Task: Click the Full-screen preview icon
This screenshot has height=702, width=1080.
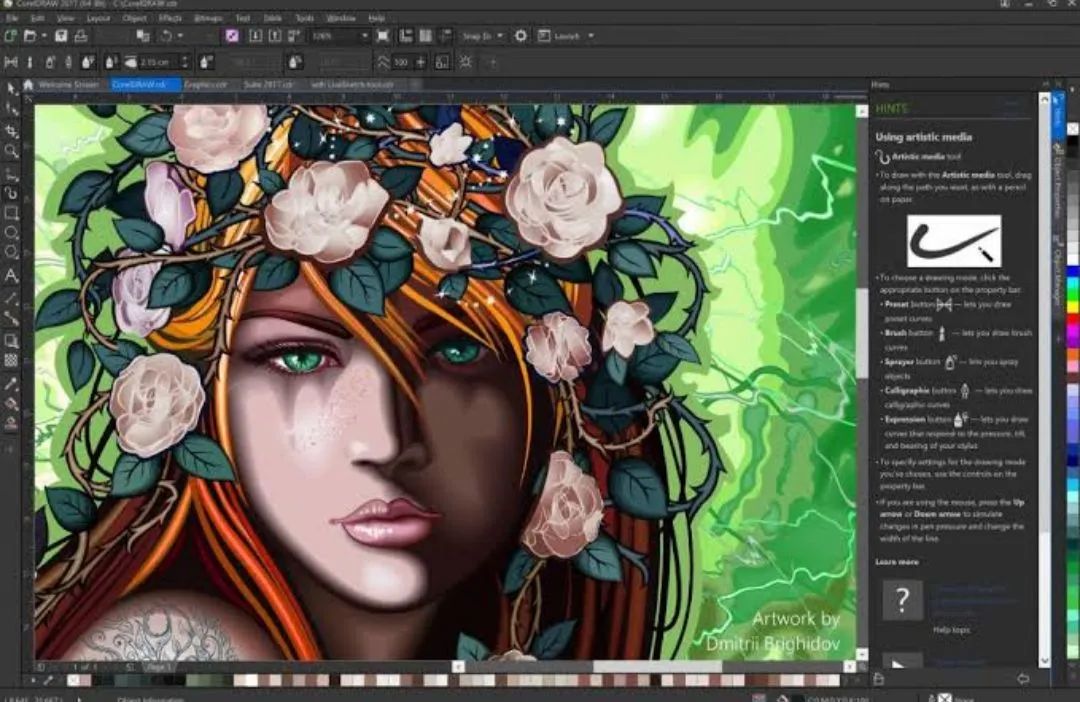Action: pos(383,36)
